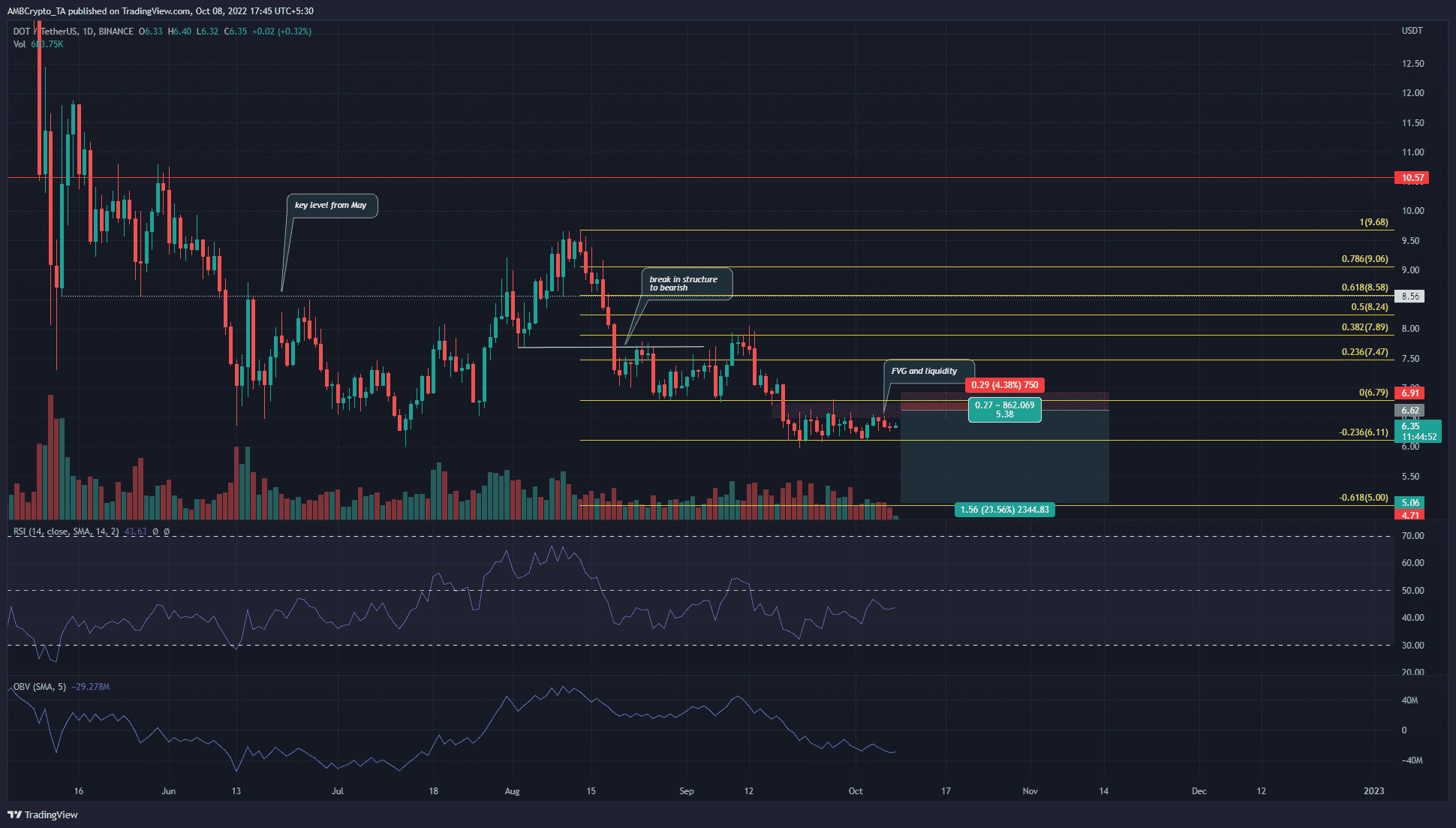Click the 'Jun' date on time axis
This screenshot has height=828, width=1456.
[x=168, y=791]
